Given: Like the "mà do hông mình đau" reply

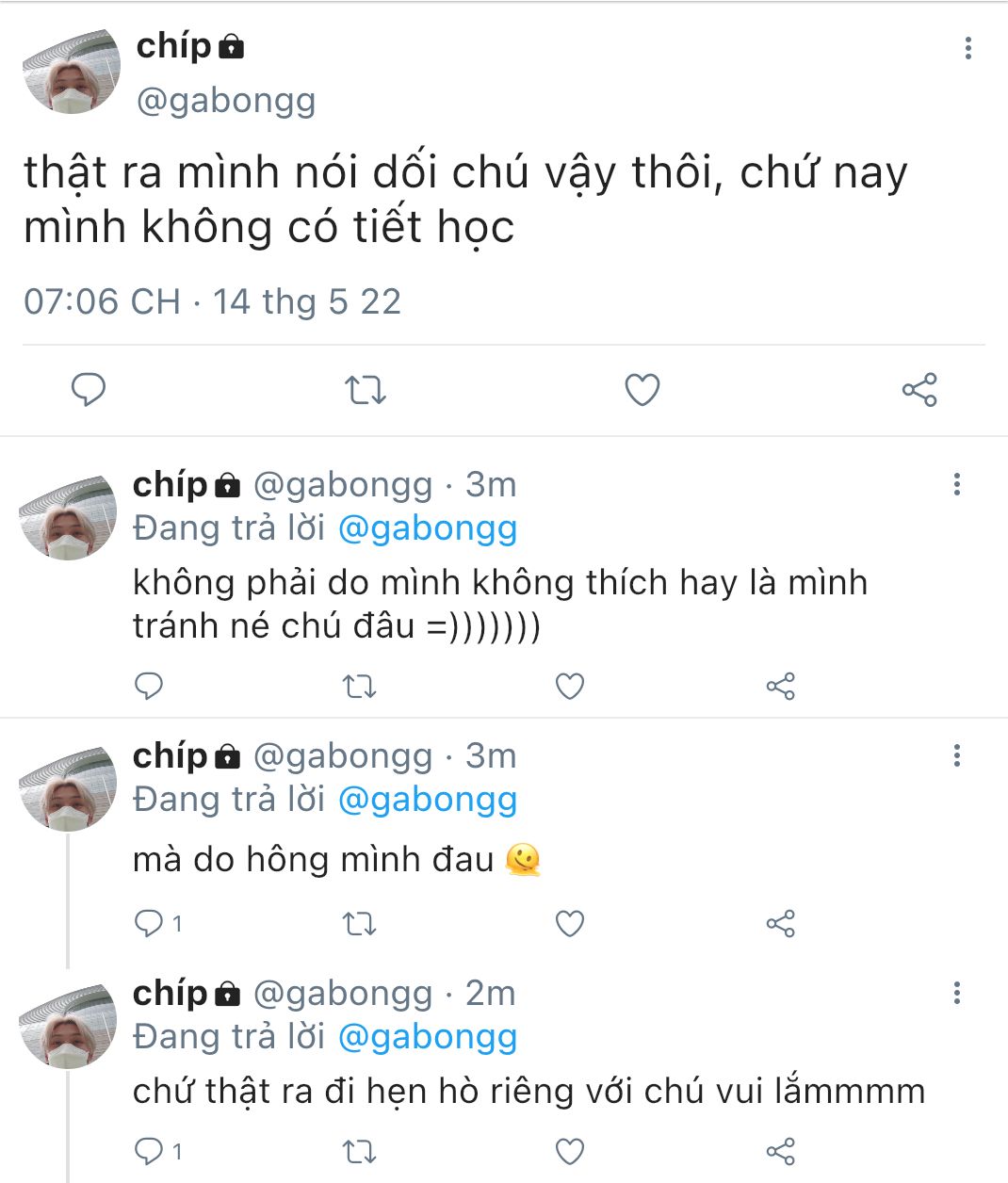Looking at the screenshot, I should click(x=570, y=924).
